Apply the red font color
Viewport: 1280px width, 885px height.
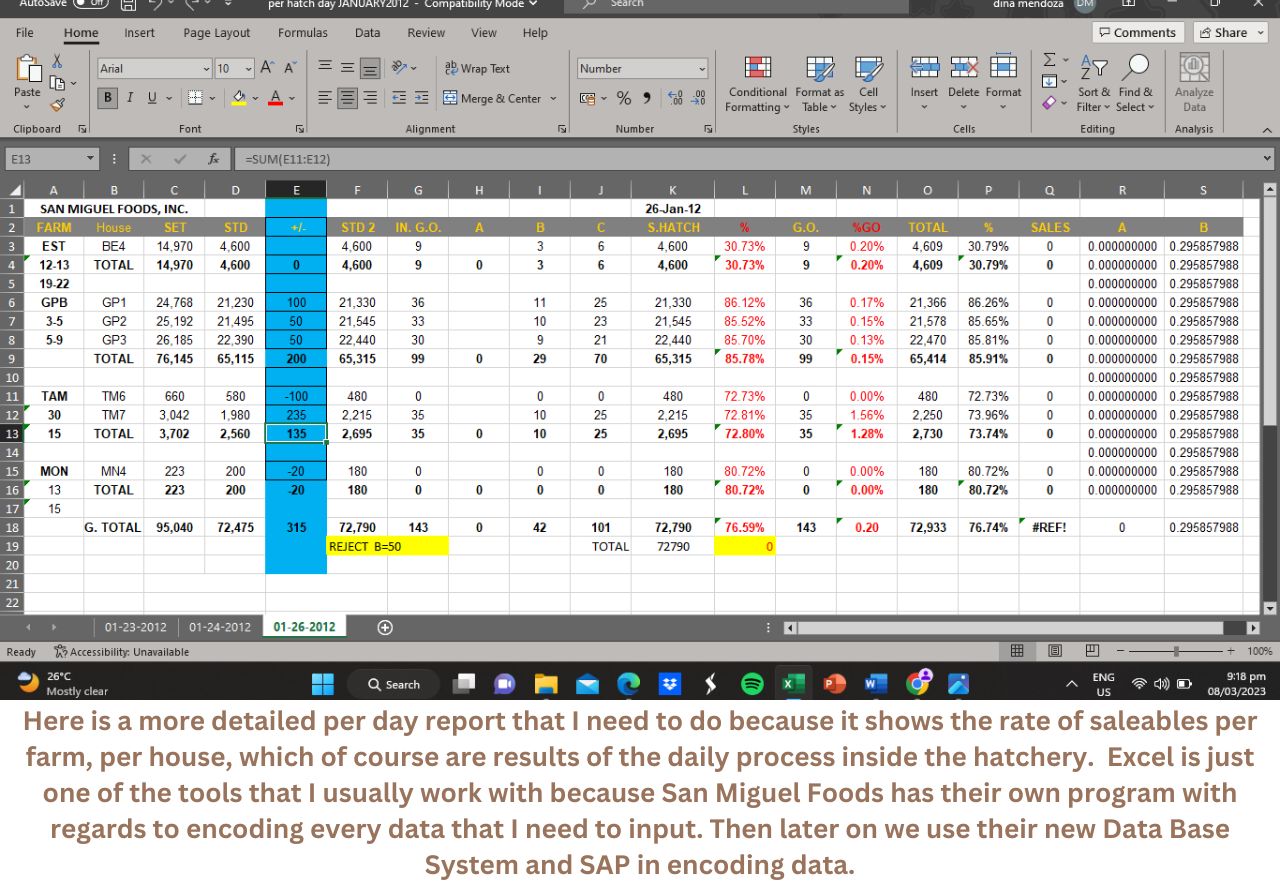[276, 98]
